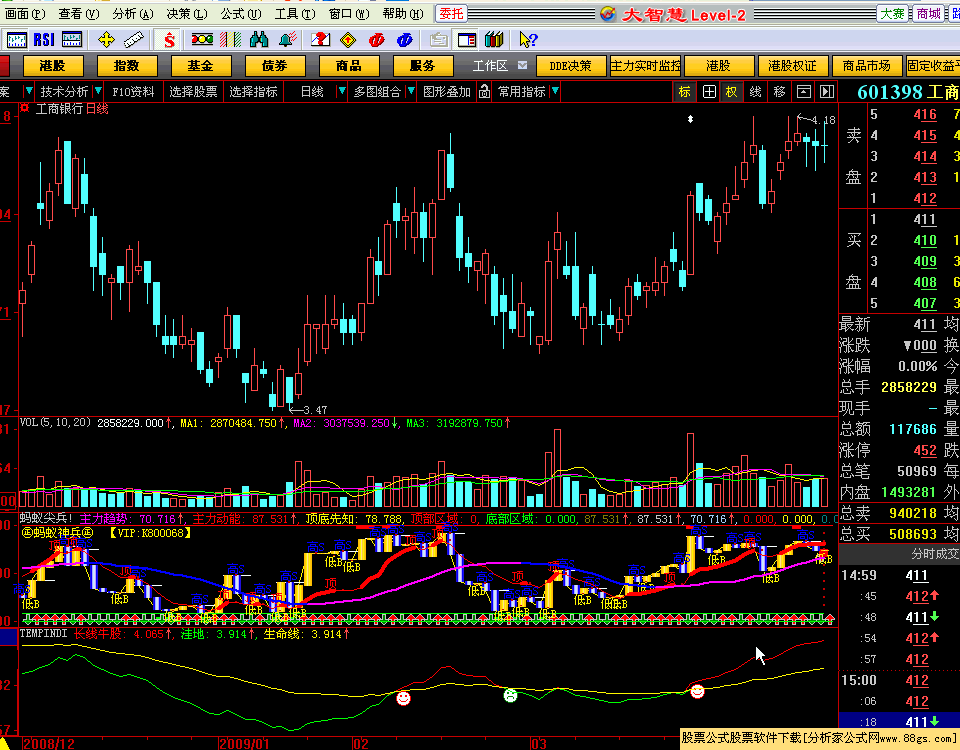Click the 主力实时监控 button

pyautogui.click(x=645, y=66)
